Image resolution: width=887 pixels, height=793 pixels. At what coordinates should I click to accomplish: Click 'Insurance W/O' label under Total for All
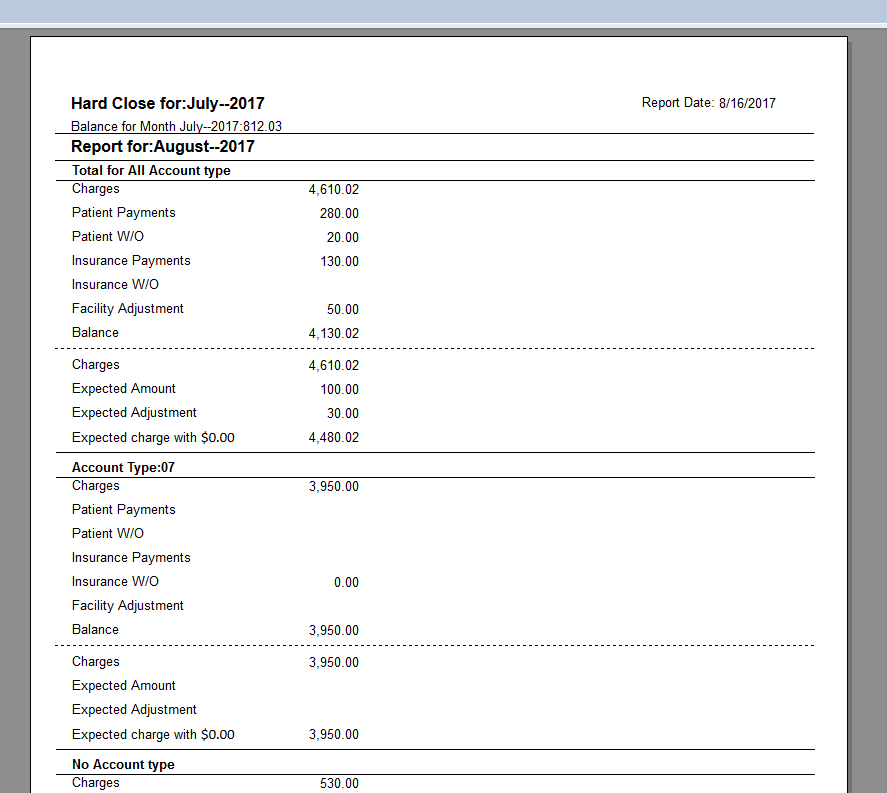115,285
